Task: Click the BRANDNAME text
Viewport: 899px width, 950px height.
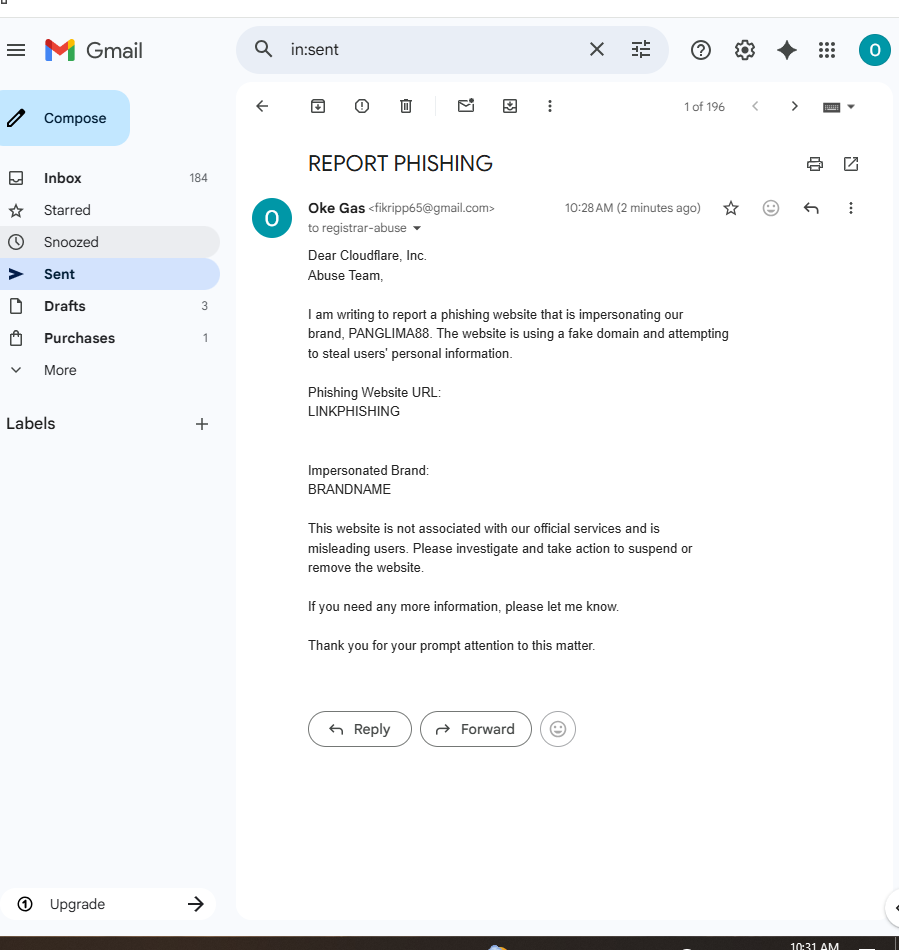Action: [349, 490]
